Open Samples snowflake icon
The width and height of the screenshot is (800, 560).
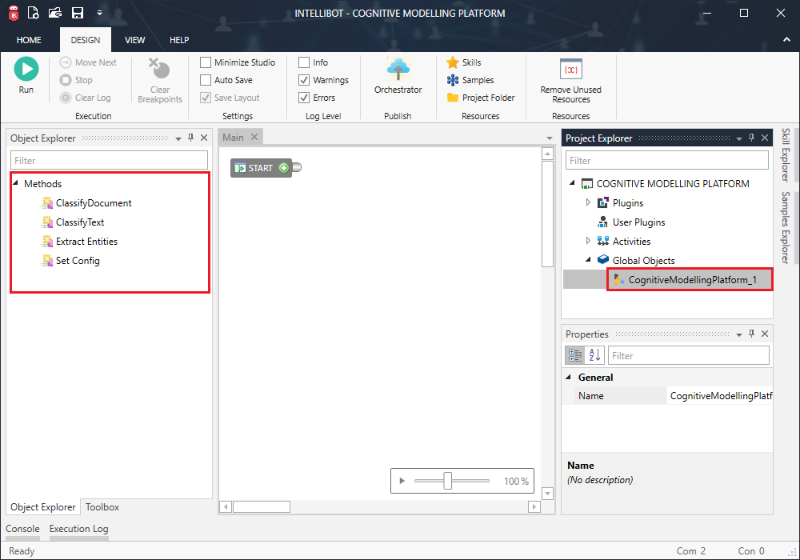[x=453, y=80]
